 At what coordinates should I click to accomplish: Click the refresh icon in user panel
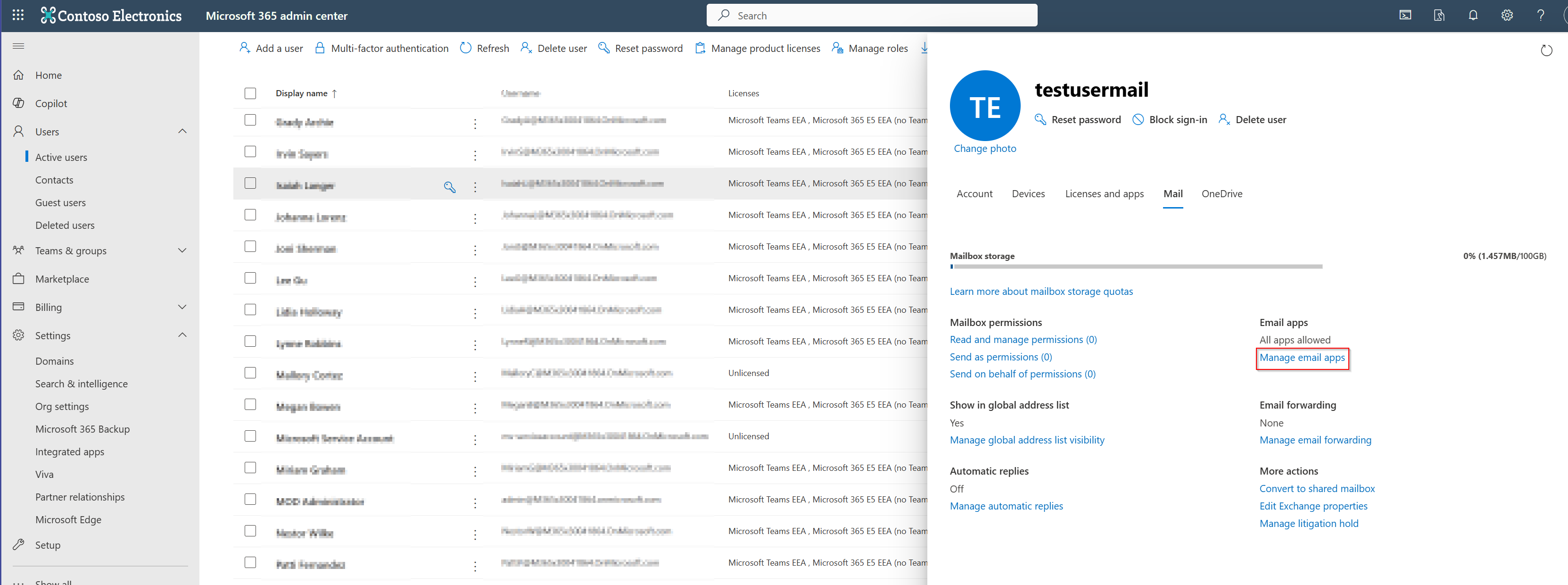coord(1546,50)
